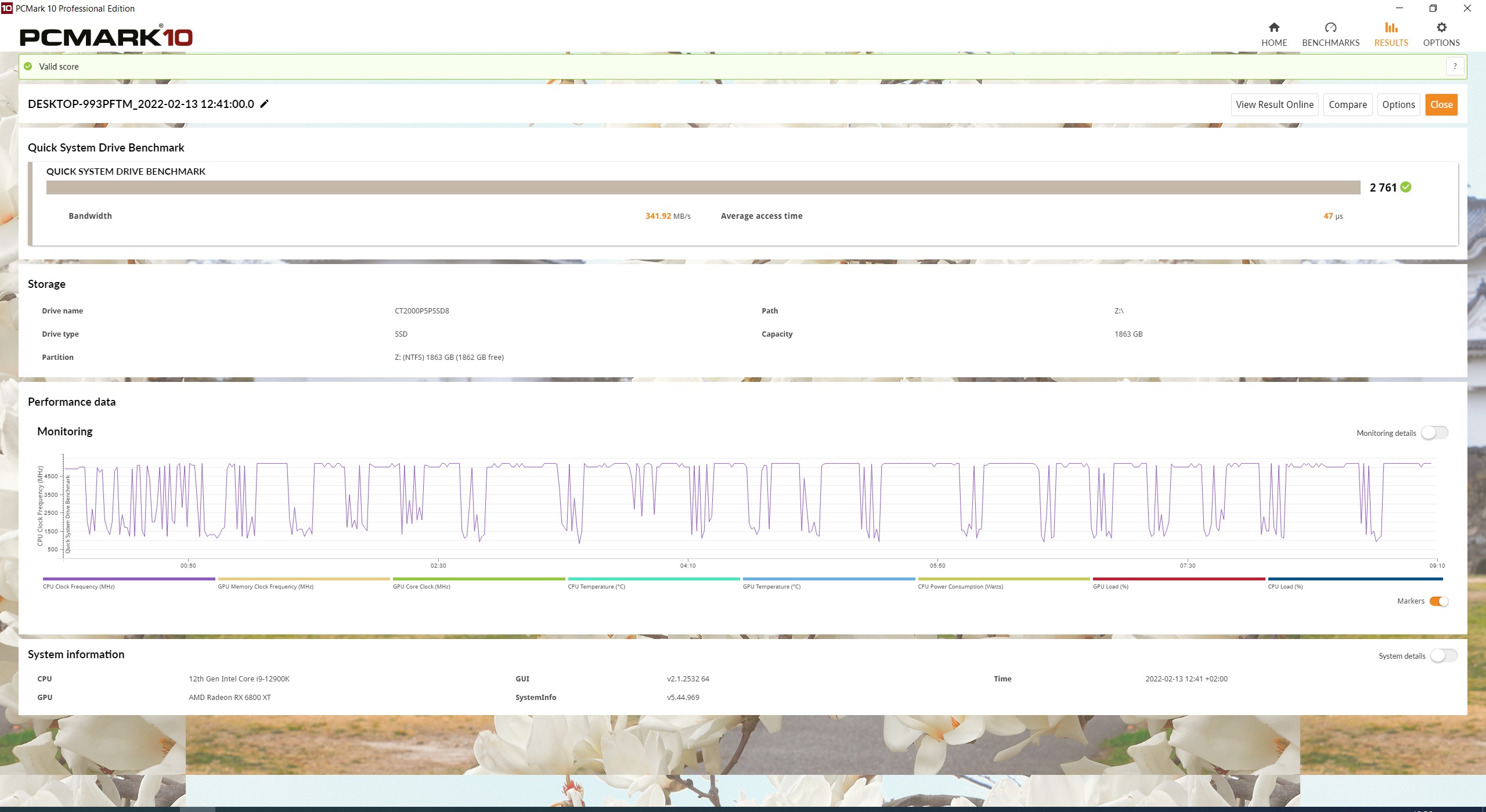The width and height of the screenshot is (1486, 812).
Task: Go to Results chart icon
Action: coord(1391,28)
